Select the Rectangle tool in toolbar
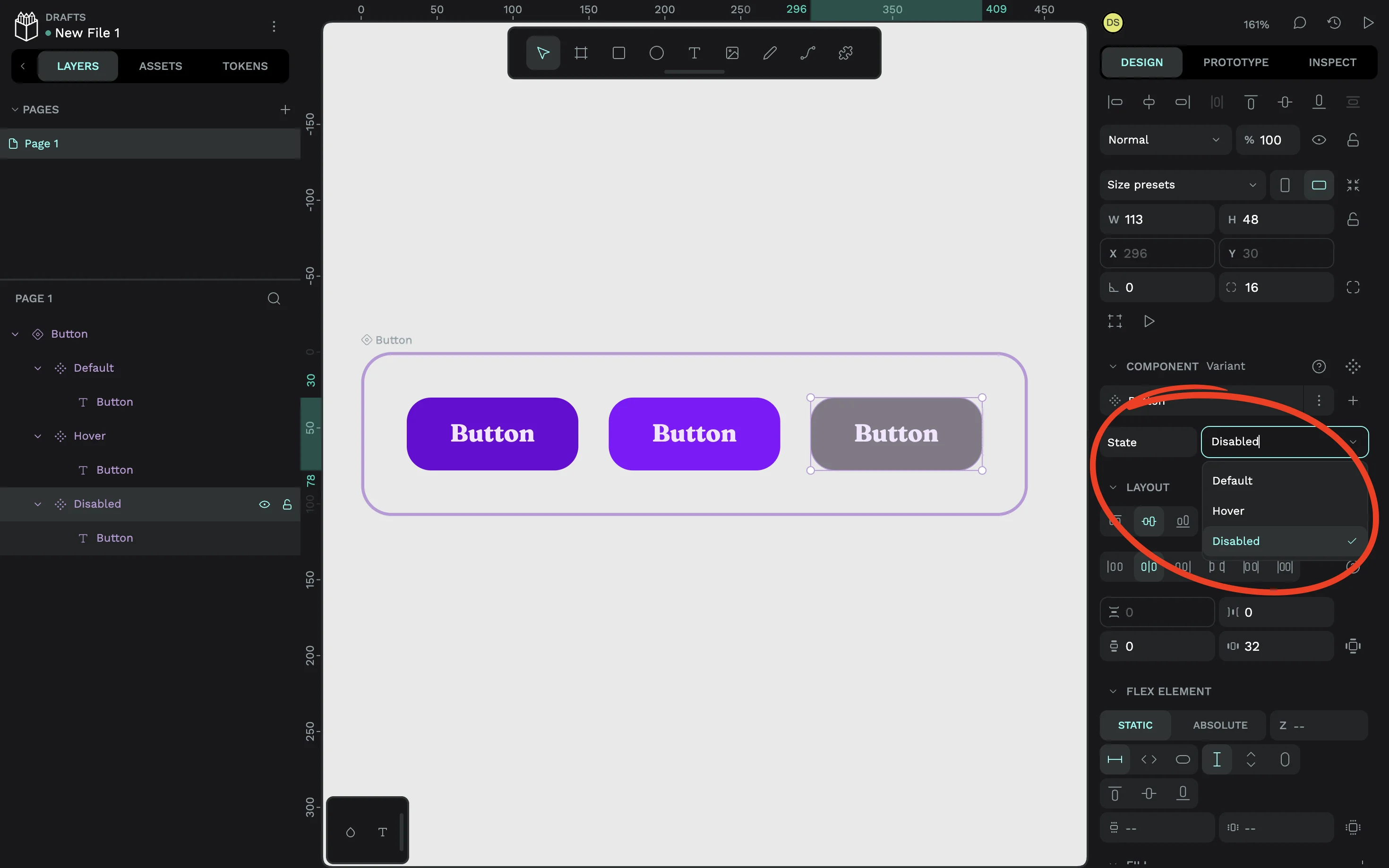This screenshot has height=868, width=1389. 618,53
